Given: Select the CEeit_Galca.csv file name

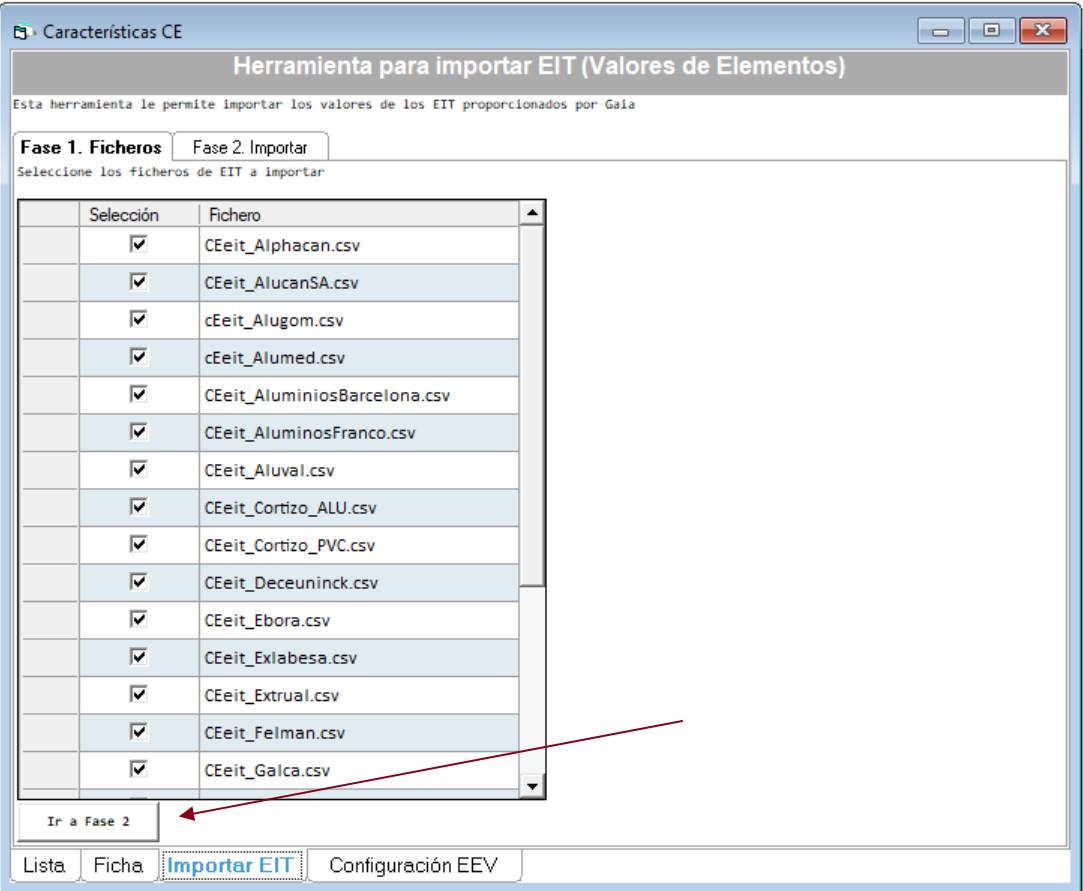Looking at the screenshot, I should pyautogui.click(x=358, y=770).
